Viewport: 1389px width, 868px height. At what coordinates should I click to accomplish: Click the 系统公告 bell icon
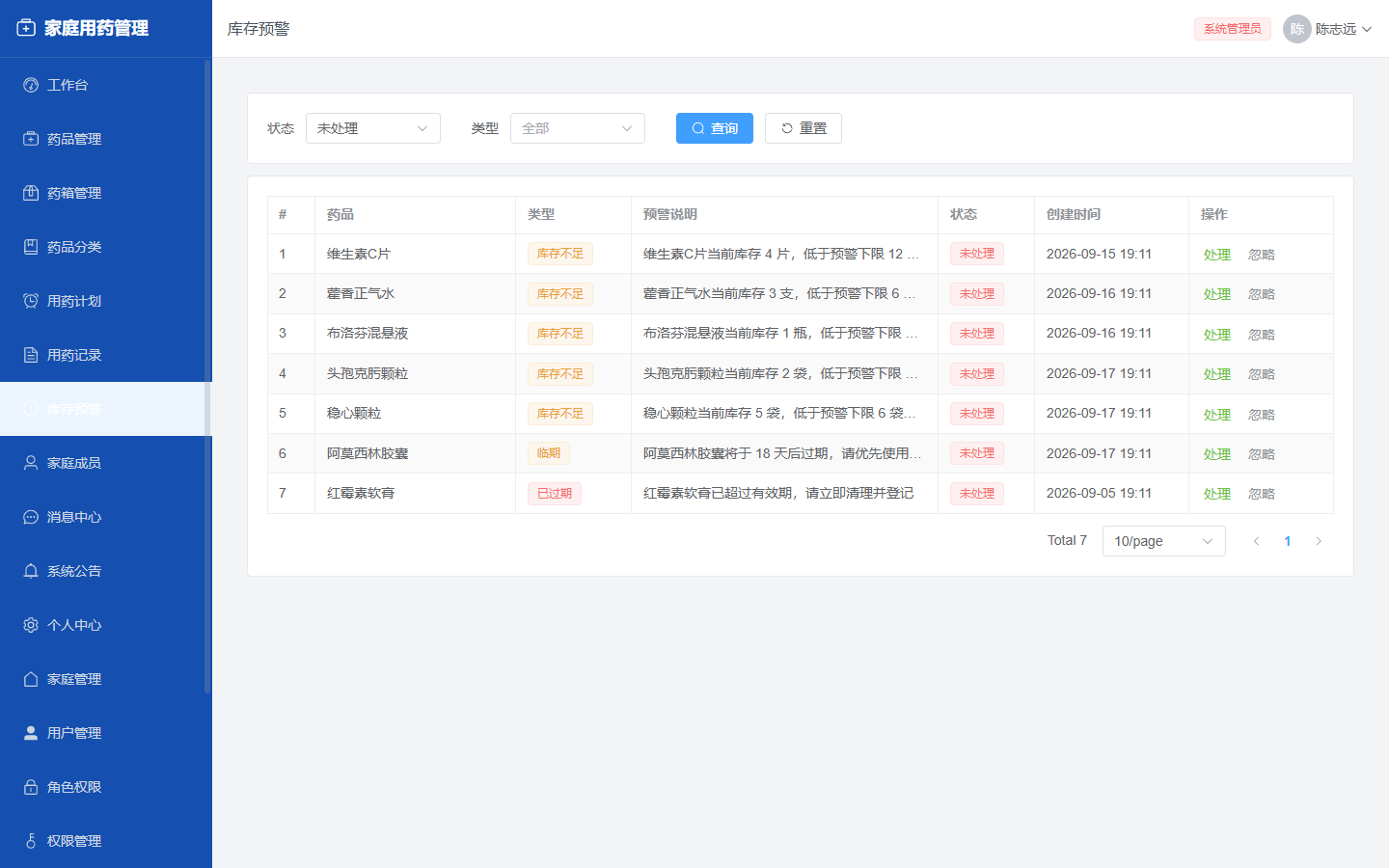click(31, 571)
